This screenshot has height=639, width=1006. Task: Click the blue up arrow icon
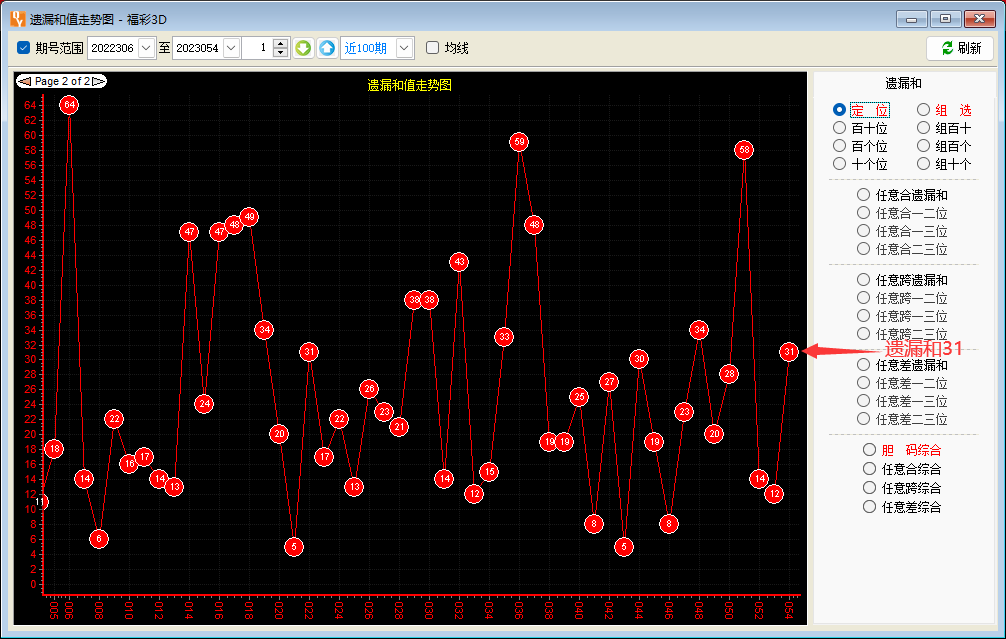click(327, 48)
